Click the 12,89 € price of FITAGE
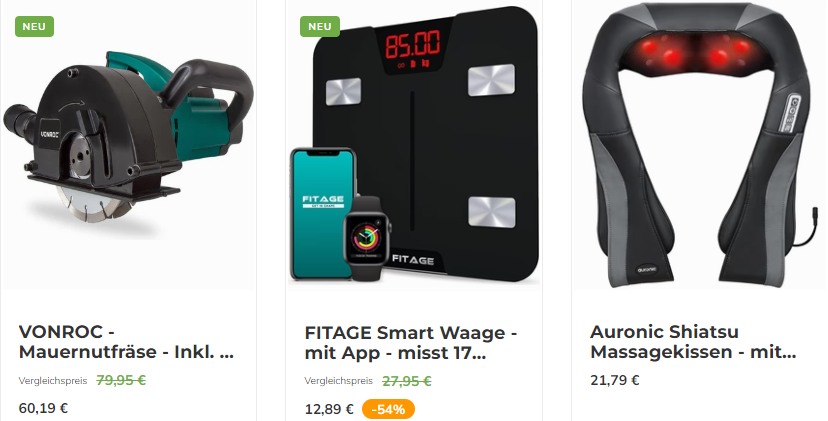The image size is (828, 421). 330,409
